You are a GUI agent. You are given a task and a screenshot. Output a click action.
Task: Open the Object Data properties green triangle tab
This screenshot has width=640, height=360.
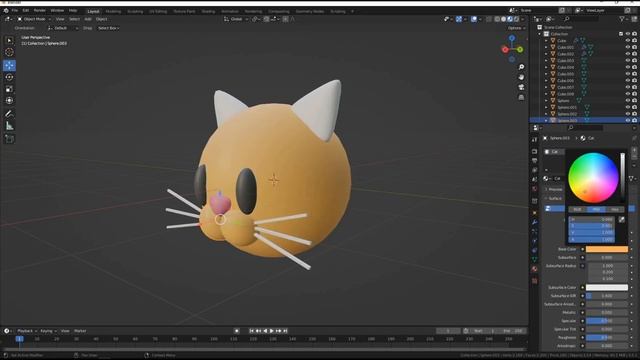(535, 260)
